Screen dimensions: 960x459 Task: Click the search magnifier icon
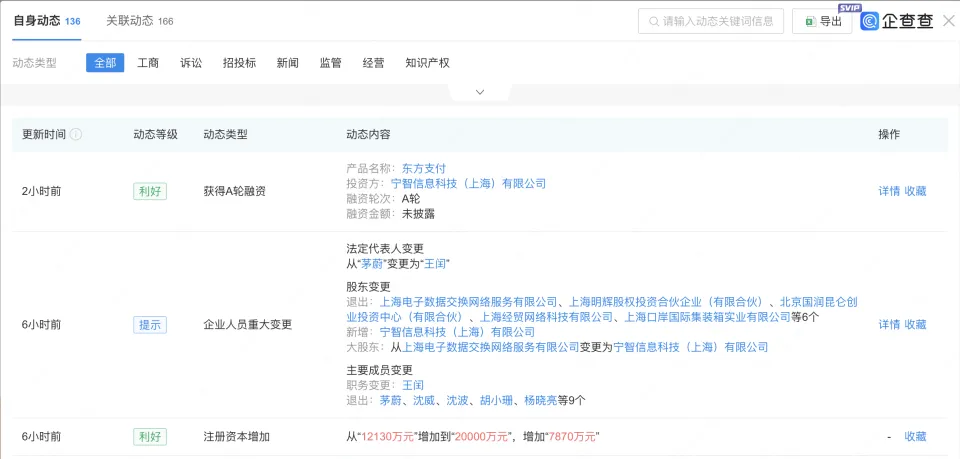pos(654,21)
